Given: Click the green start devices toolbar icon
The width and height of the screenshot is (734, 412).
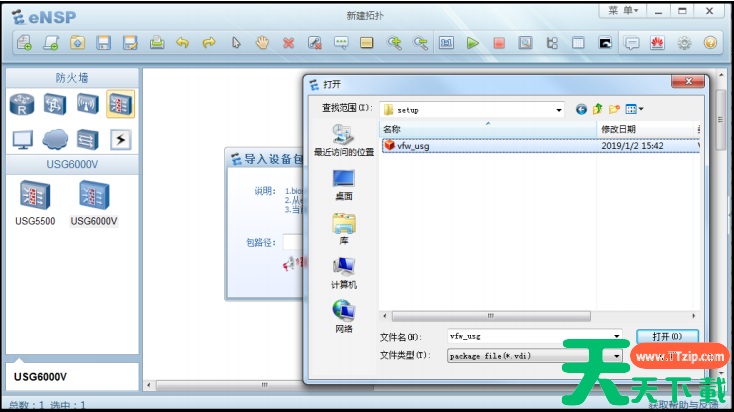Looking at the screenshot, I should (x=473, y=43).
